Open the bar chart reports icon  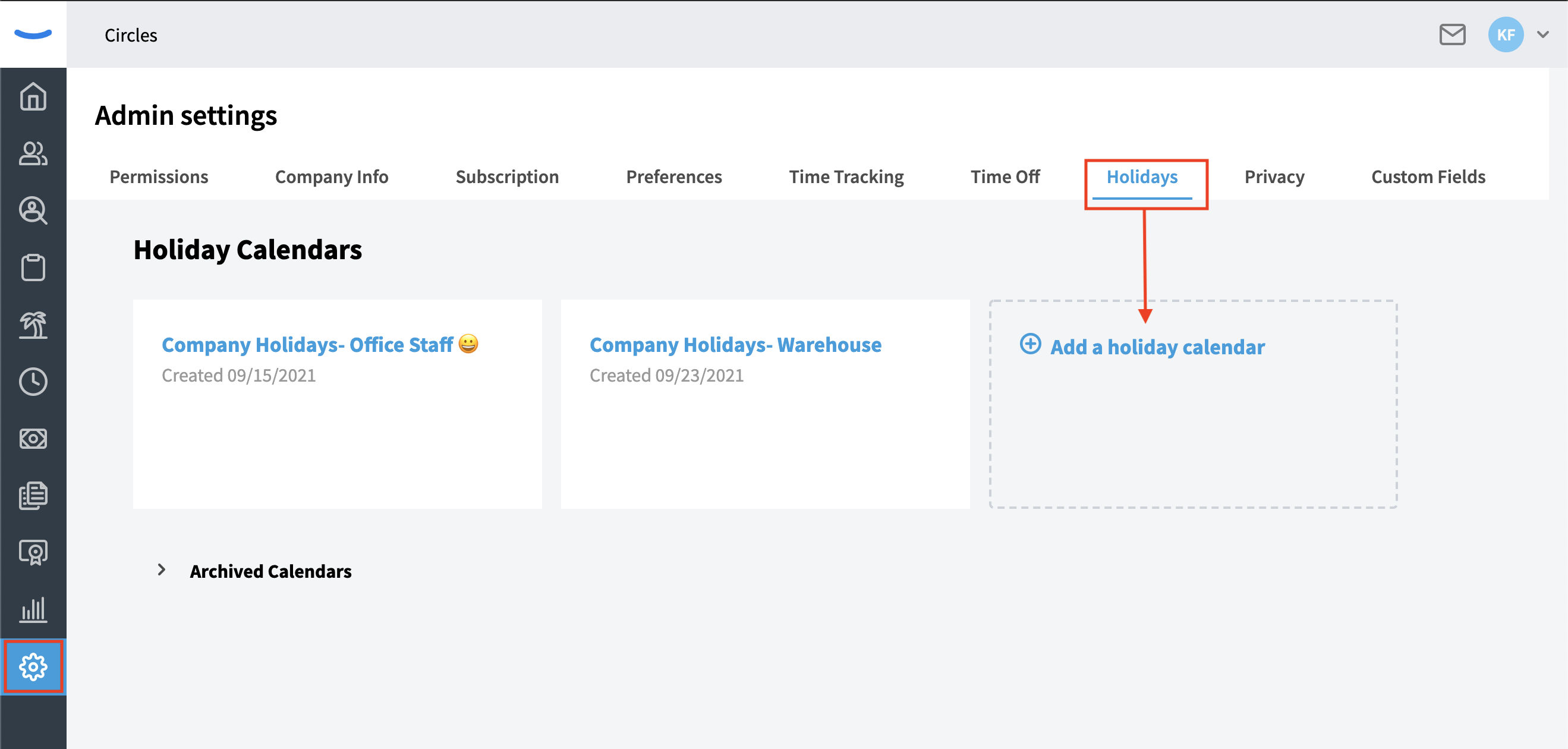(x=33, y=609)
